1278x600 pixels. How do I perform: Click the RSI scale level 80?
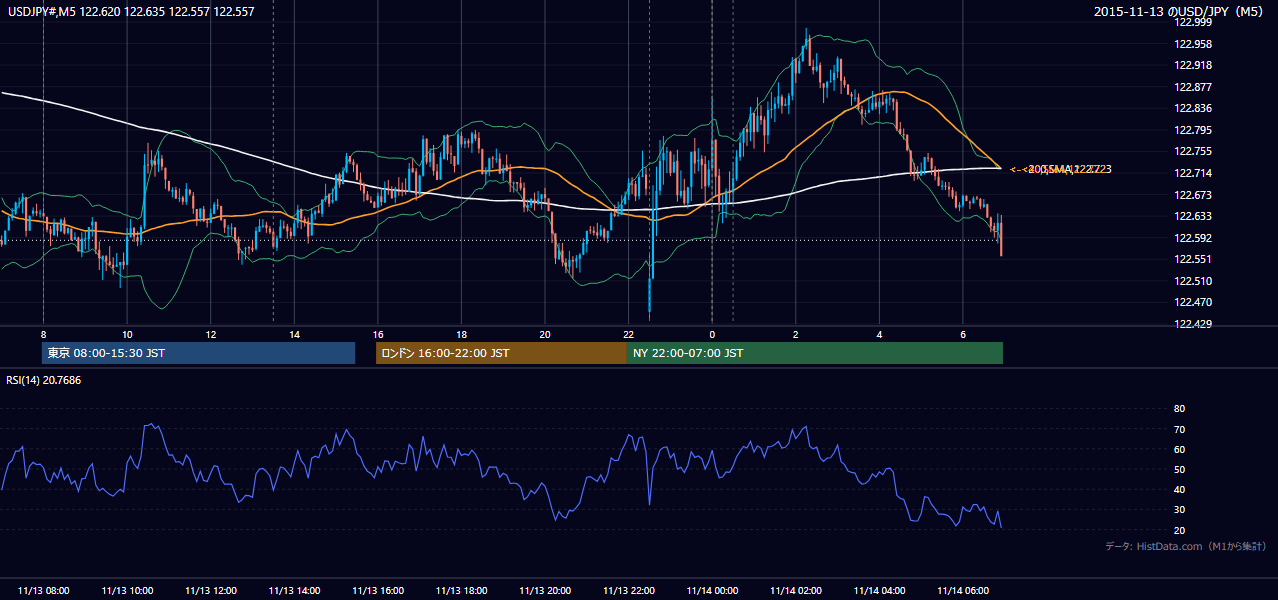coord(1179,409)
